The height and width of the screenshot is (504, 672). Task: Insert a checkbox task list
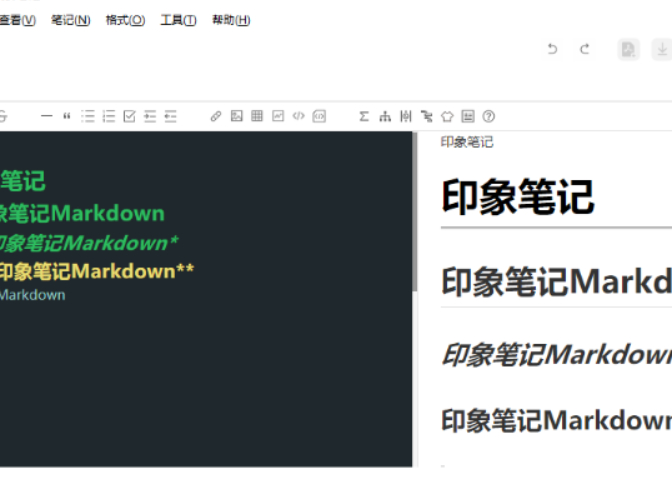pyautogui.click(x=129, y=116)
